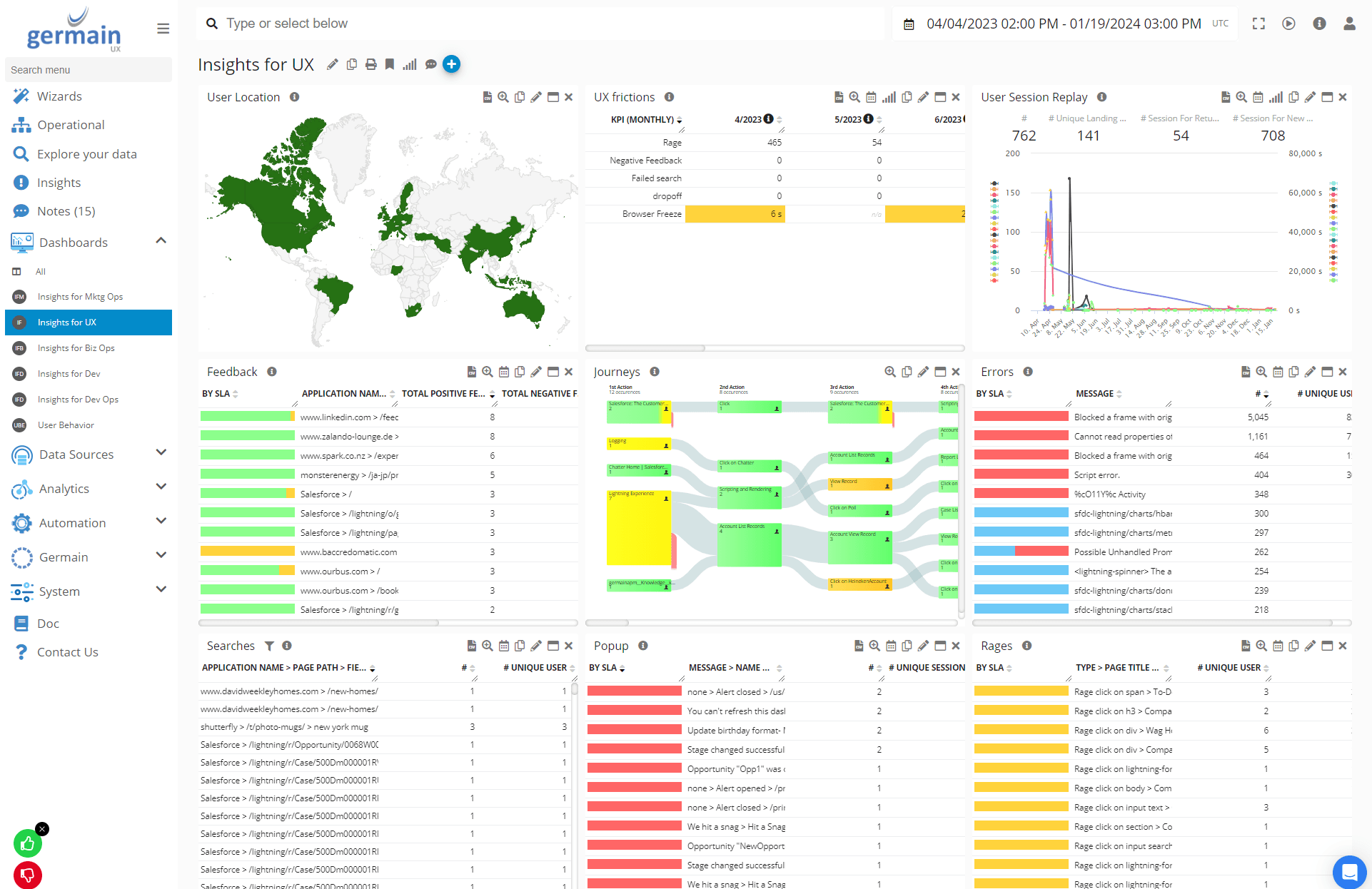The image size is (1372, 889).
Task: Open calendar icon in UX frictions widget
Action: [x=871, y=97]
